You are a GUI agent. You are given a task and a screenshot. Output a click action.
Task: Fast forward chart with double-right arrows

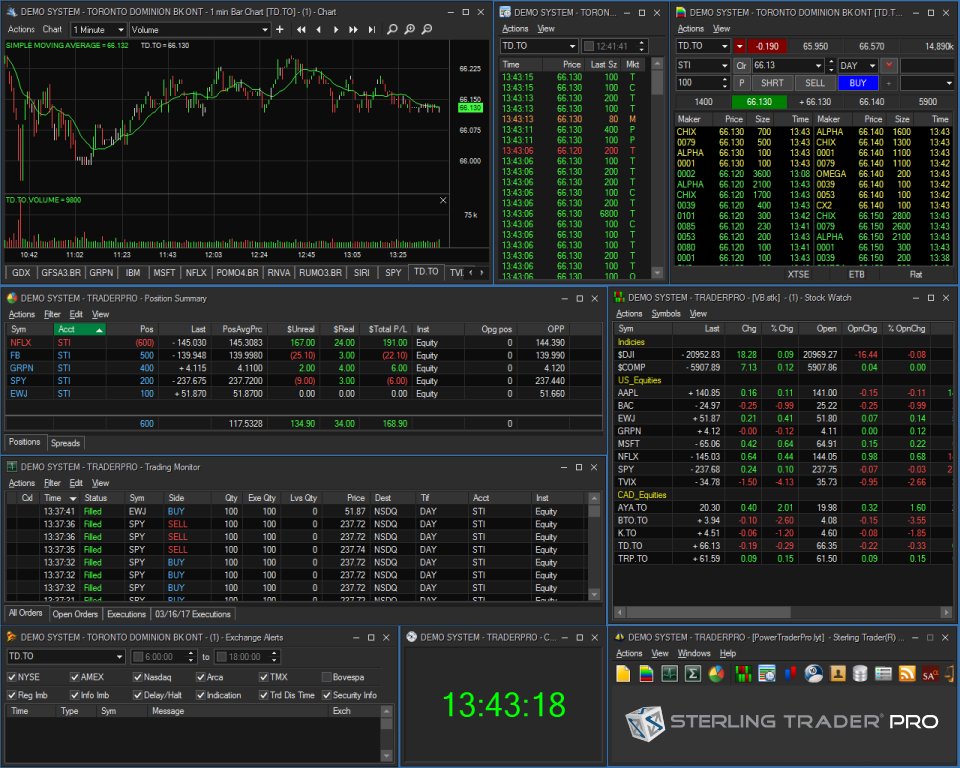[x=353, y=29]
